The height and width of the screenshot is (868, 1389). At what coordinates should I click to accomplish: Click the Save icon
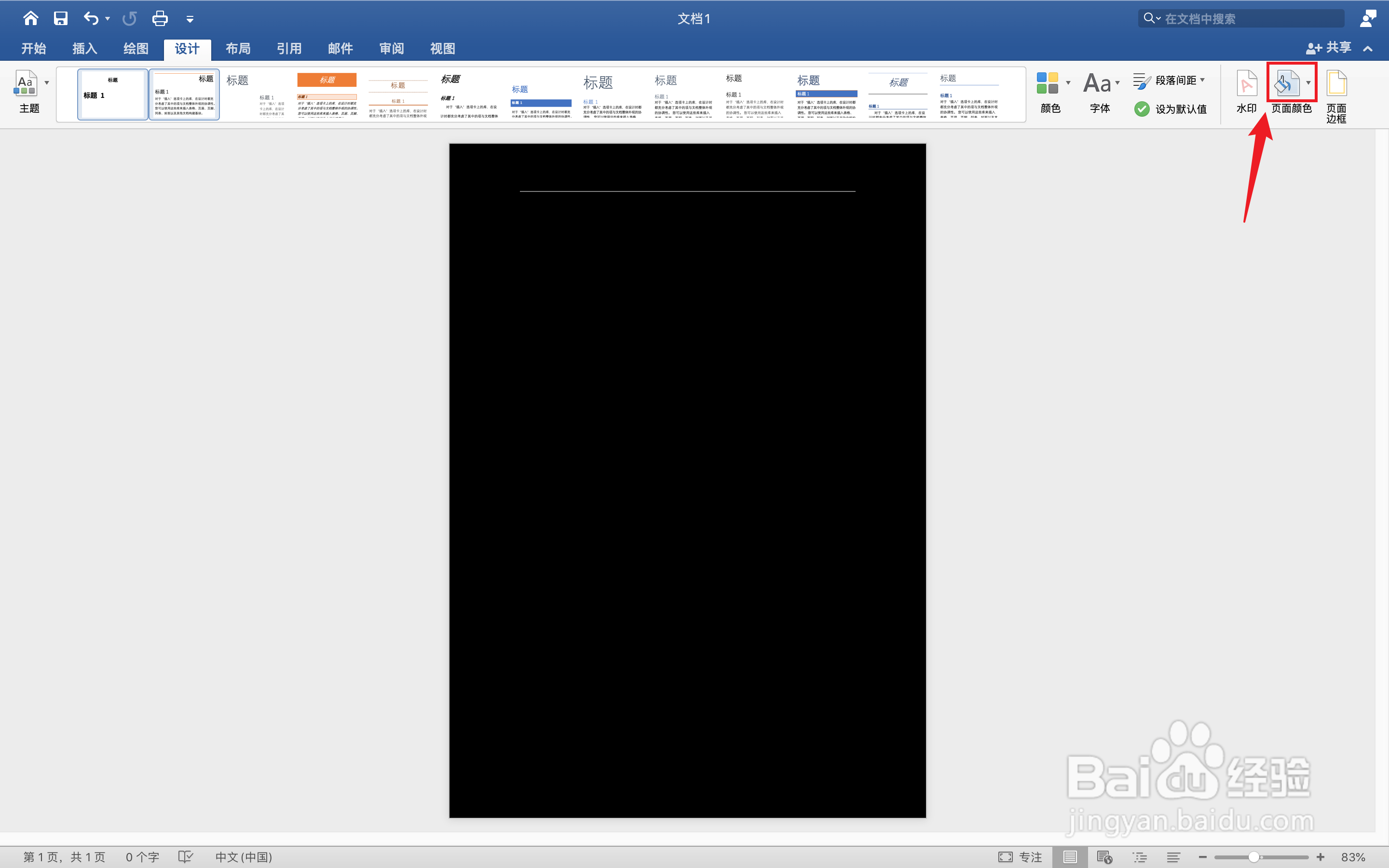(60, 18)
